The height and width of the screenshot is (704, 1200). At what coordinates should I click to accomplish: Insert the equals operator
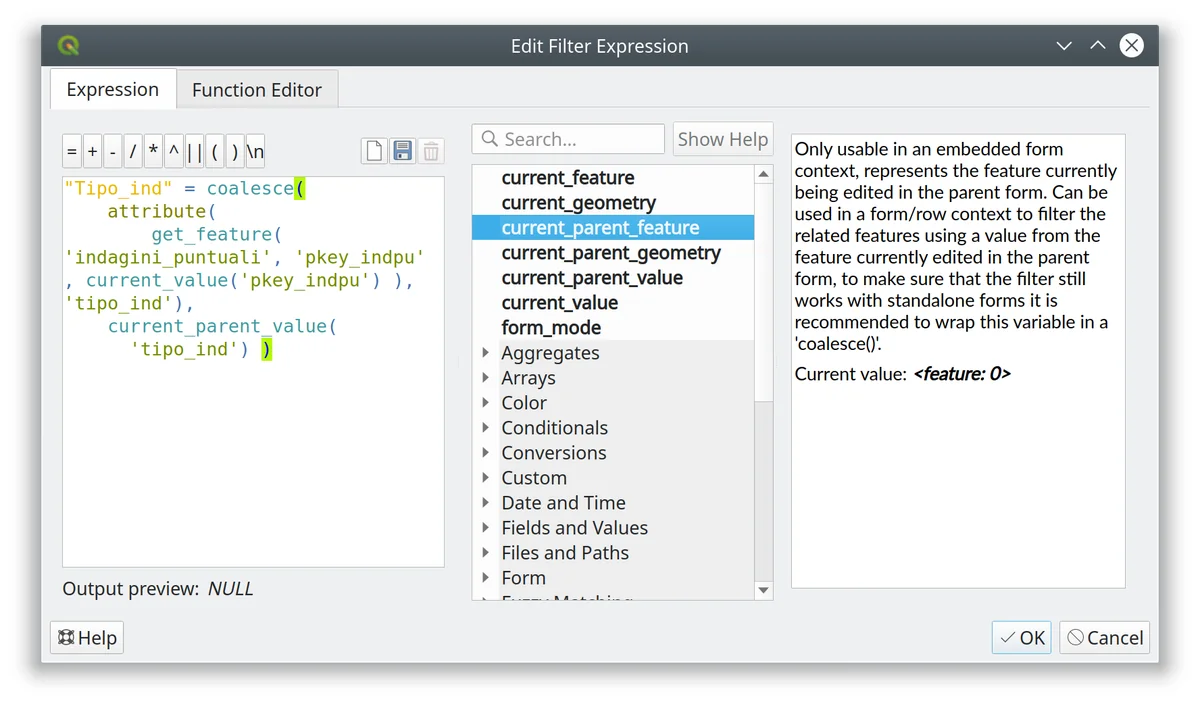pyautogui.click(x=72, y=152)
